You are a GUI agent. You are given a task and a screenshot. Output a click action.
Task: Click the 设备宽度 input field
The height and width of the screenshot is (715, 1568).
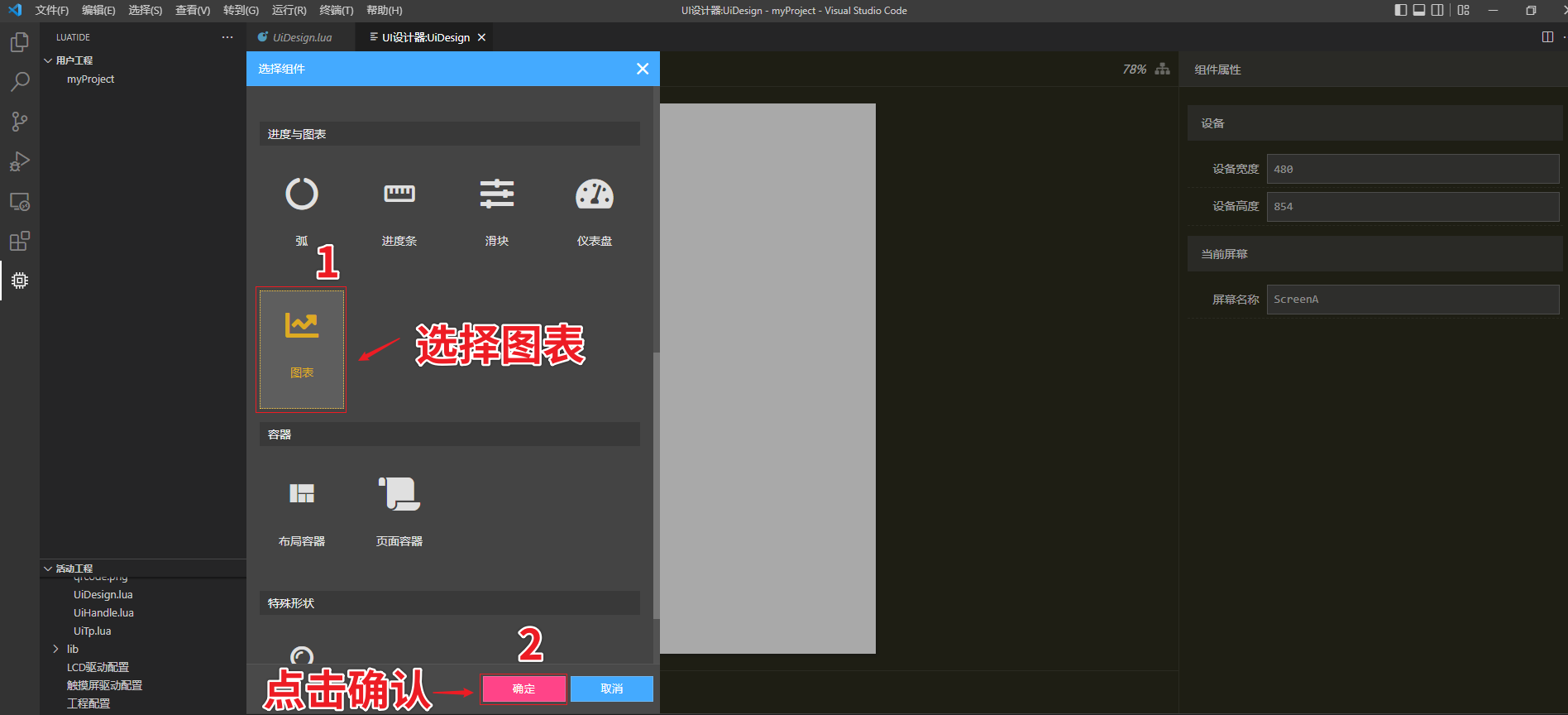[1413, 169]
